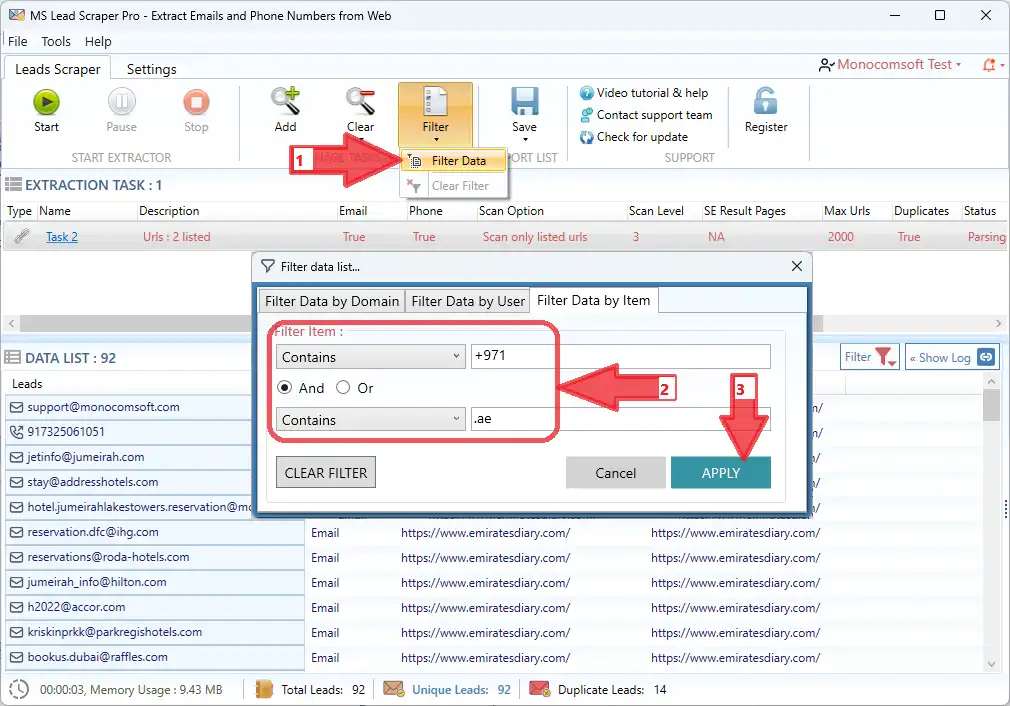Viewport: 1010px width, 706px height.
Task: Click the Register padlock icon
Action: point(765,100)
